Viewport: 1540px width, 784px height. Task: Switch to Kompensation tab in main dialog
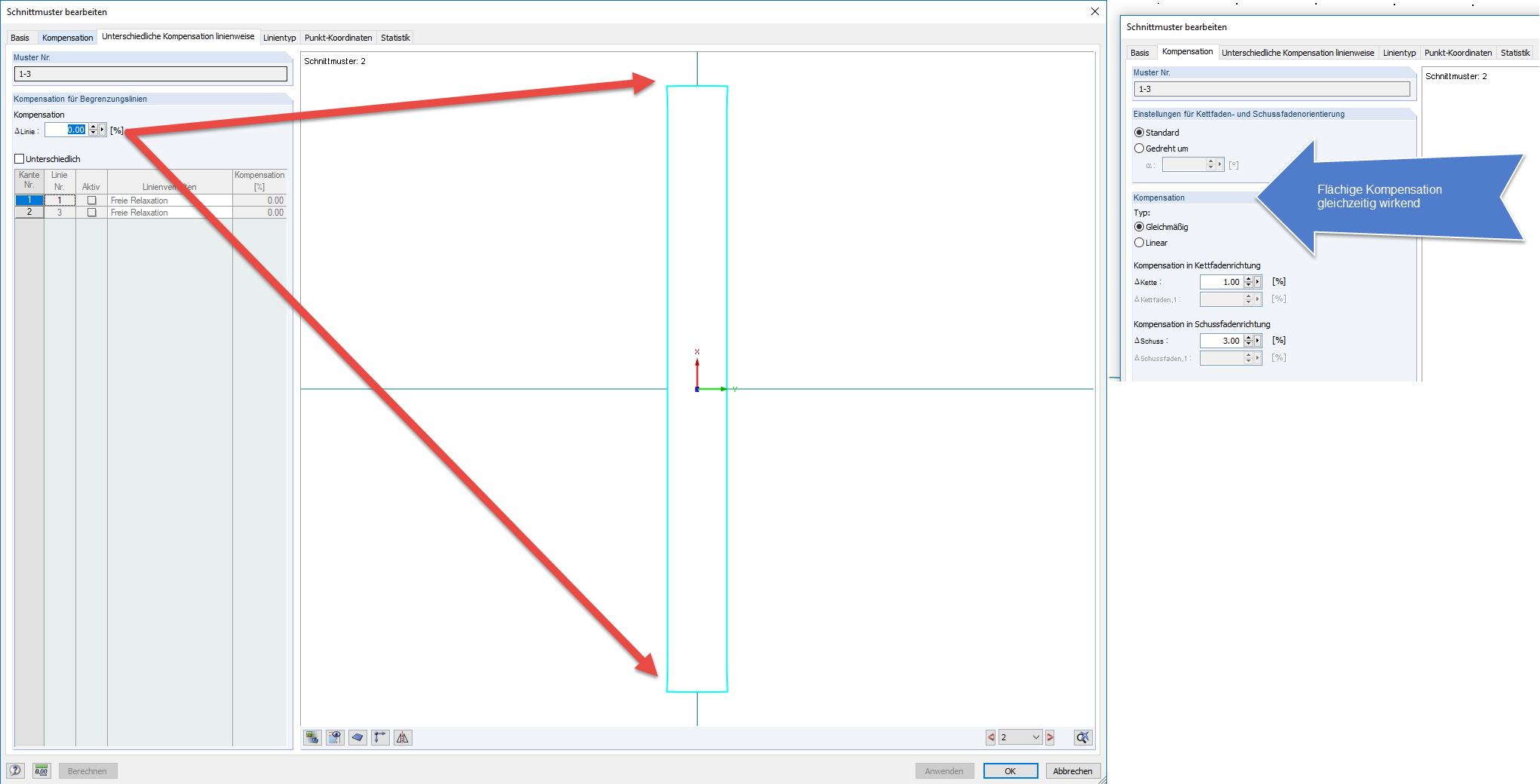67,38
